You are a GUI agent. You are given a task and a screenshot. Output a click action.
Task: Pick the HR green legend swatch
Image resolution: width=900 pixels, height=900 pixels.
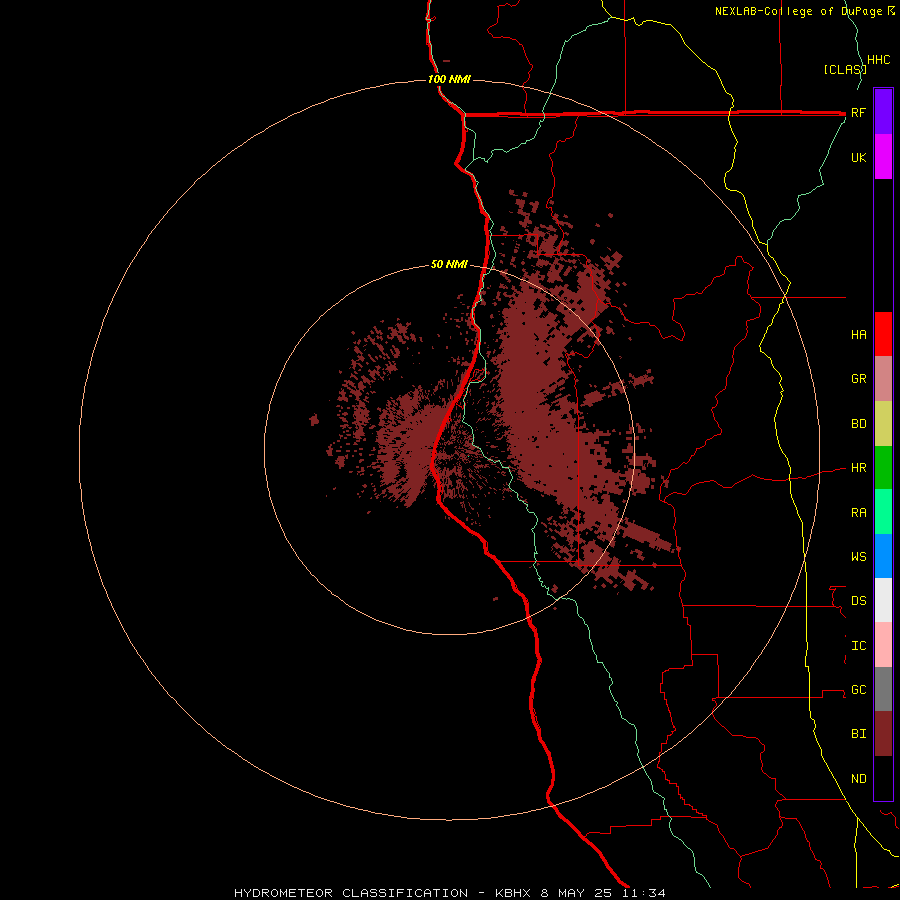(883, 468)
